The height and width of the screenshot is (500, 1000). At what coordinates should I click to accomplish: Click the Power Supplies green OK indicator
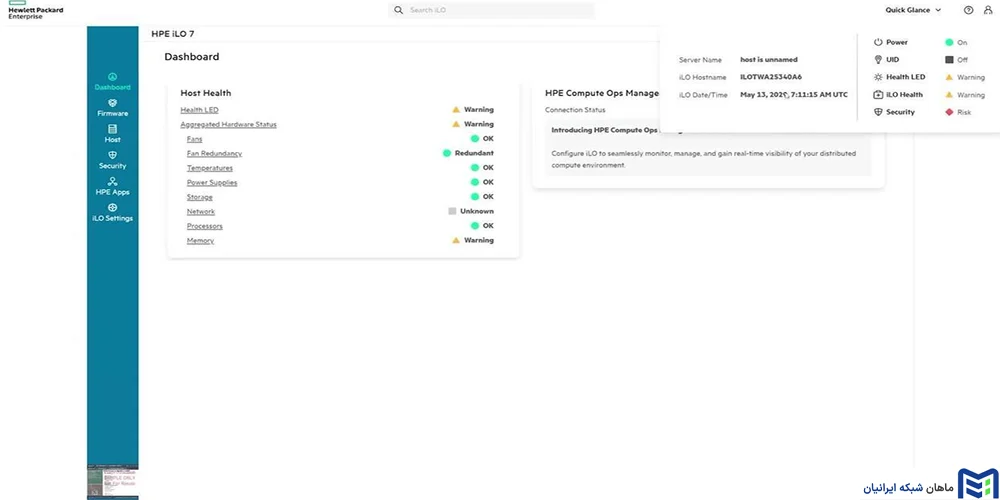point(474,182)
